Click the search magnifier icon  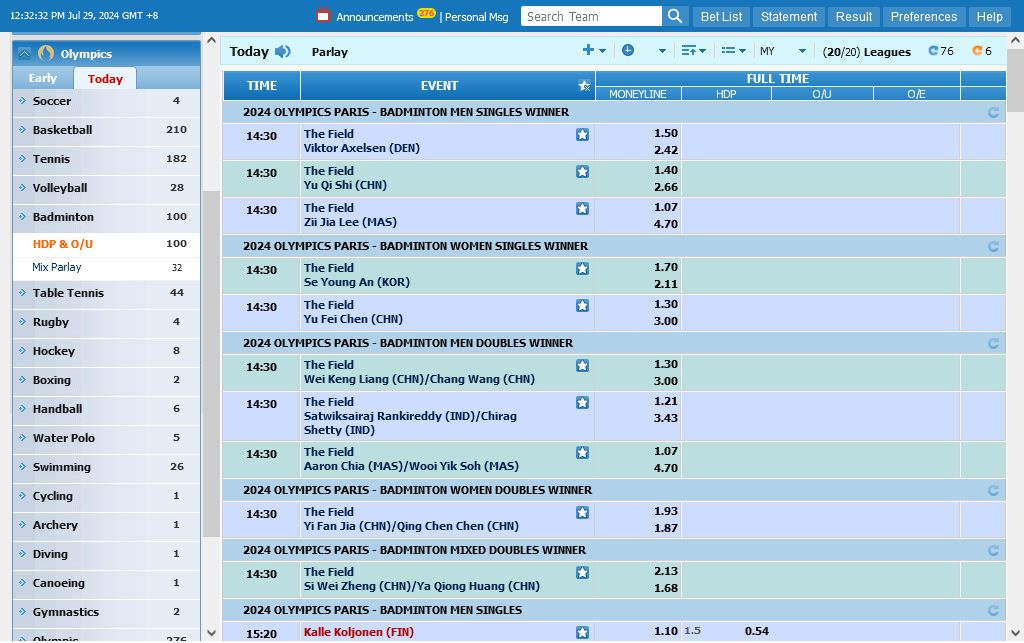tap(676, 16)
